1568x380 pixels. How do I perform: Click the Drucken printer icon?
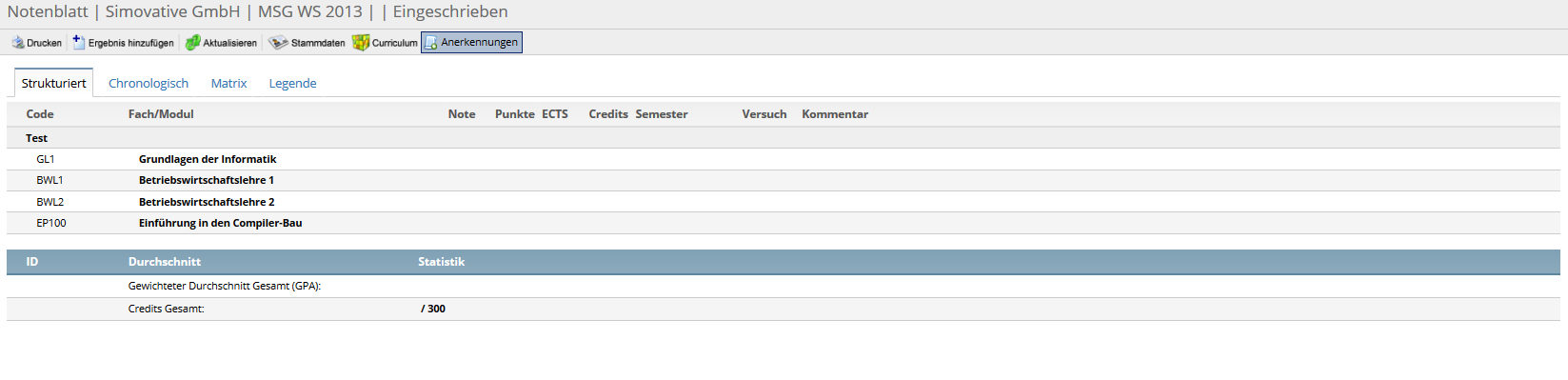[18, 43]
